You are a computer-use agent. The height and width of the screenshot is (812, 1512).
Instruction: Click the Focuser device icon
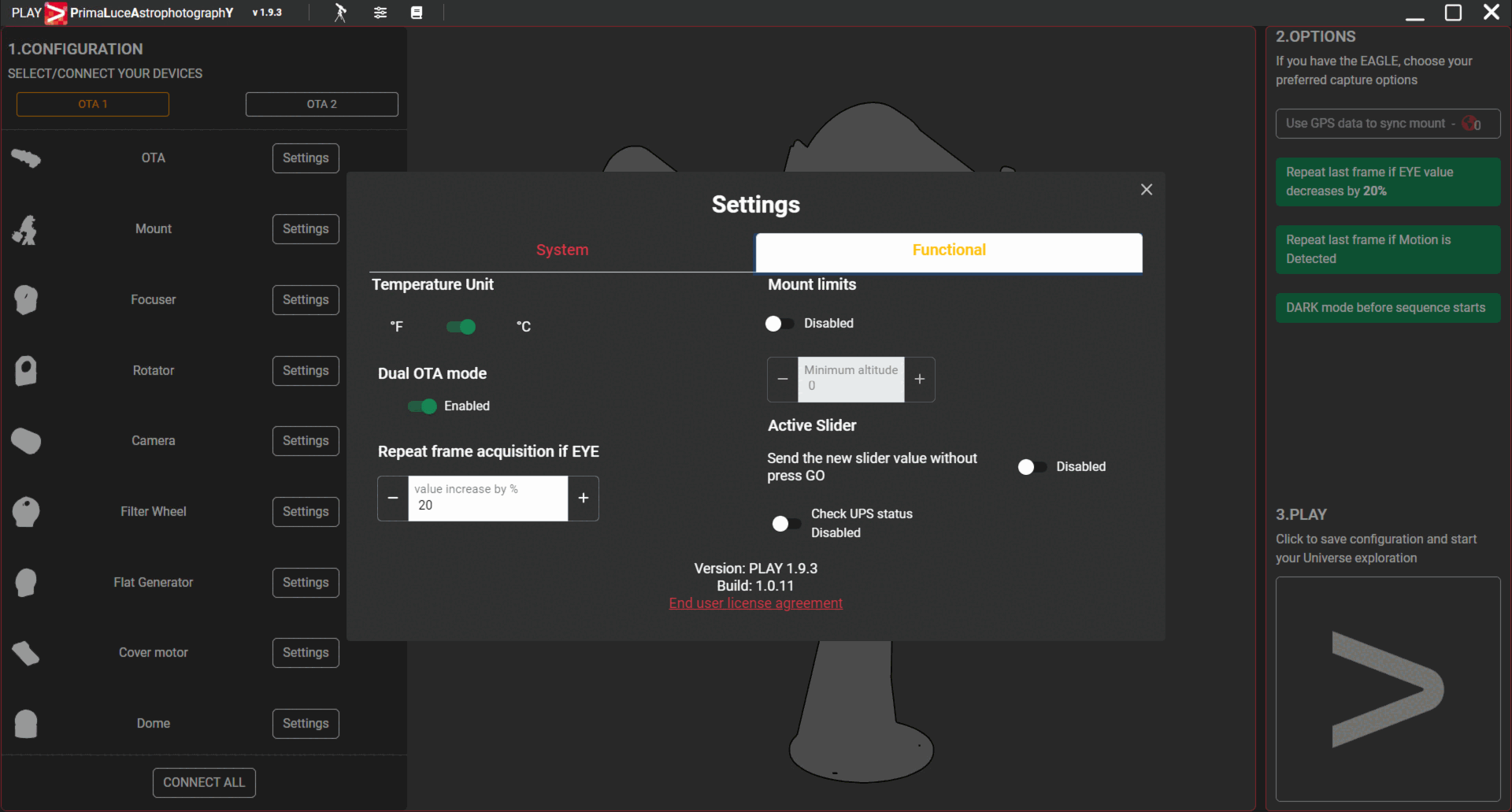(26, 300)
